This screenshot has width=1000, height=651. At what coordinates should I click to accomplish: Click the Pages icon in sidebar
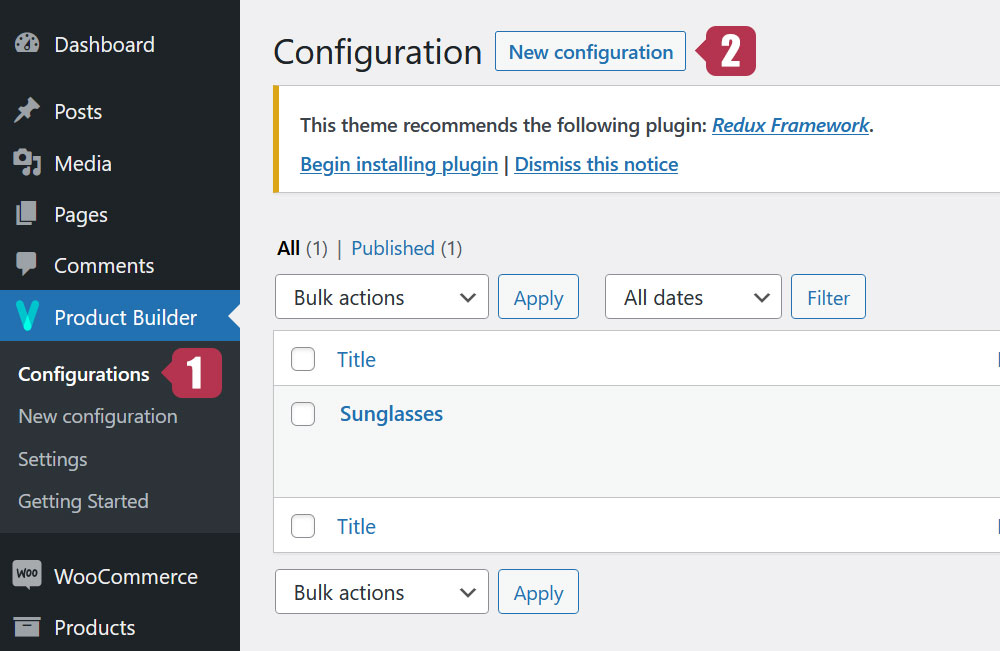(x=26, y=214)
